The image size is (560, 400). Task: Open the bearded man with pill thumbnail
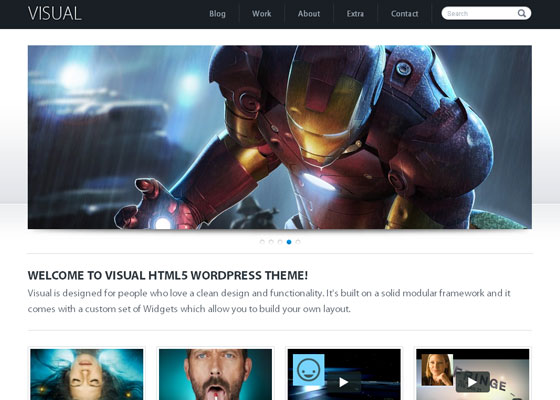tap(215, 374)
